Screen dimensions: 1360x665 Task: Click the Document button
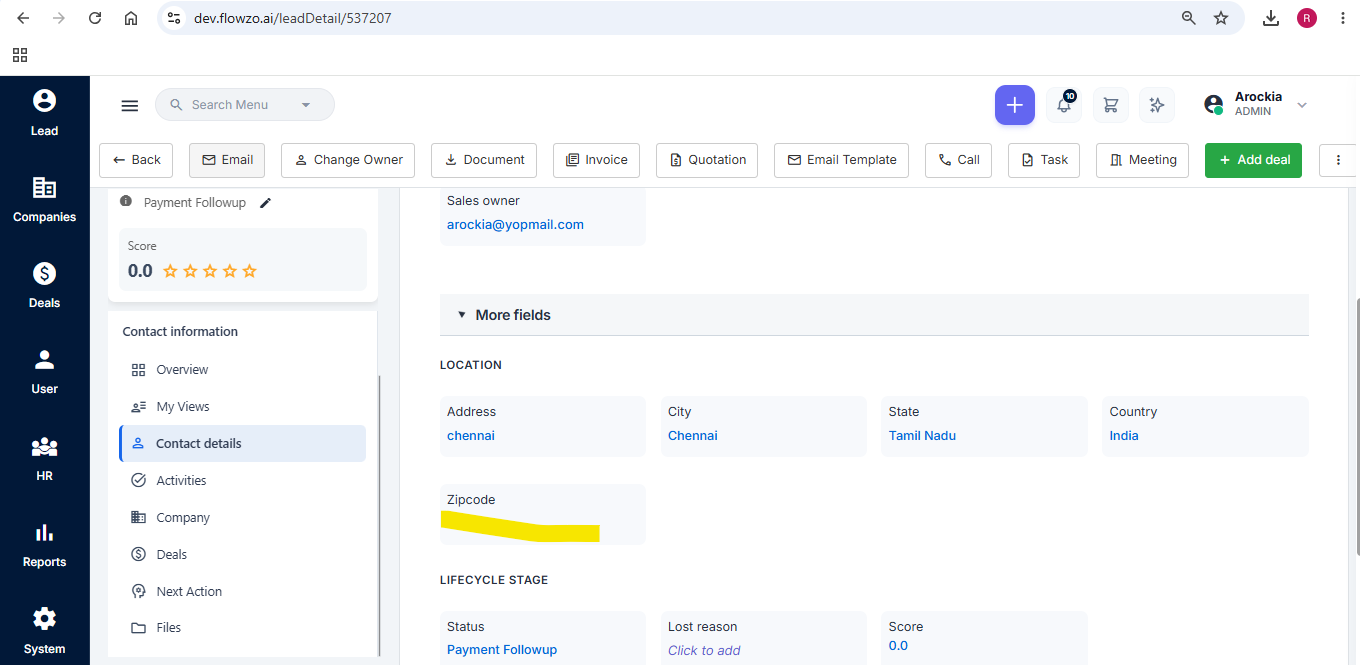tap(484, 160)
